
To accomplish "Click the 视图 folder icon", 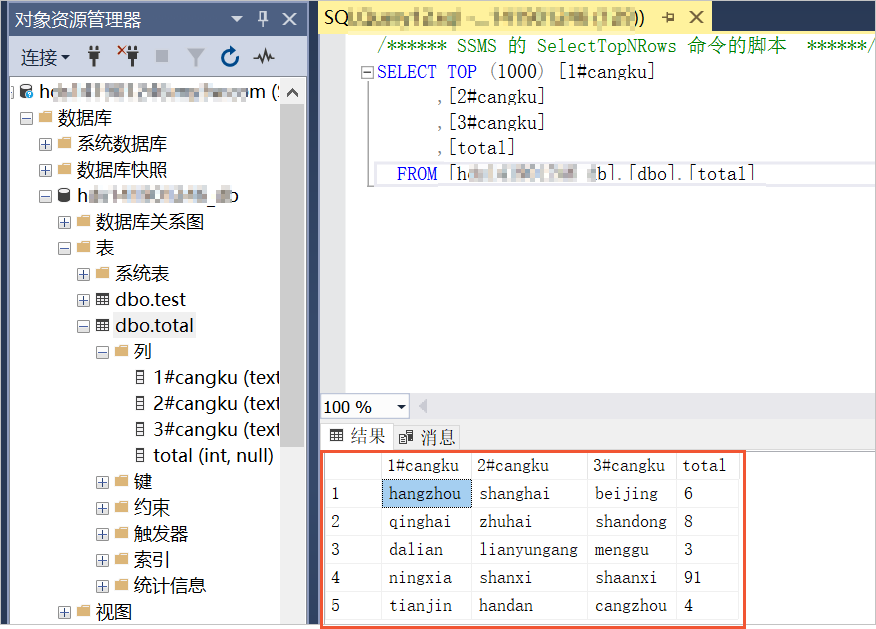I will click(x=83, y=611).
